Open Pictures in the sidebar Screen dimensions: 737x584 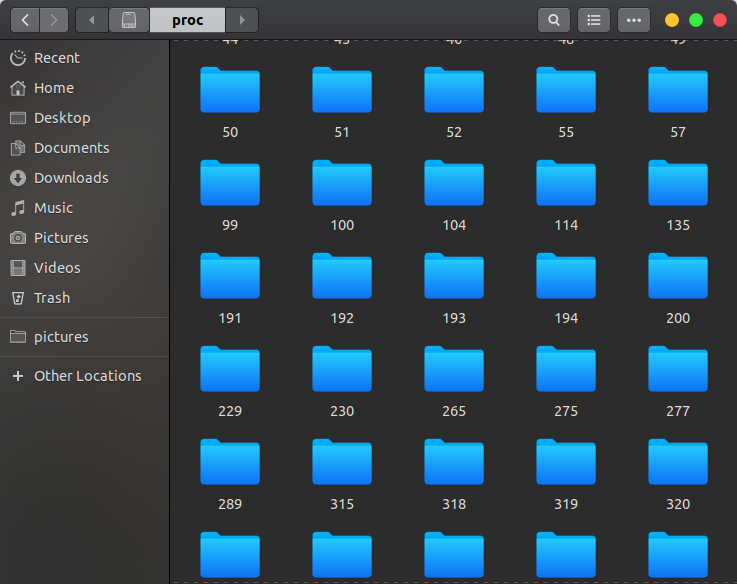pos(85,238)
